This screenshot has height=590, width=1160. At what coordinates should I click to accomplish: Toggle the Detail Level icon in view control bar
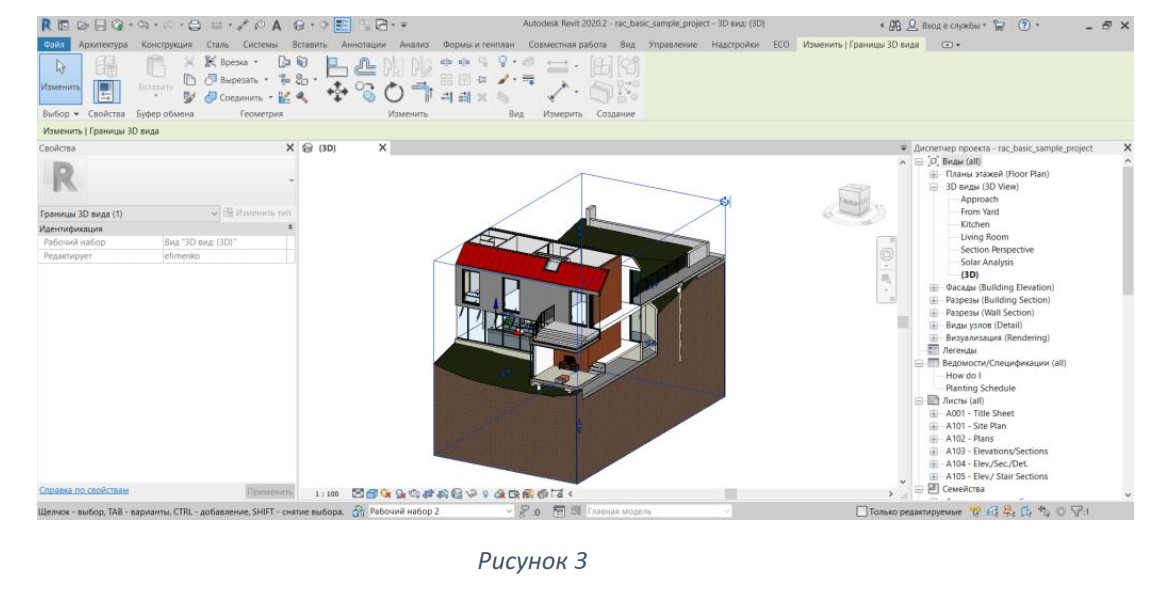(359, 494)
